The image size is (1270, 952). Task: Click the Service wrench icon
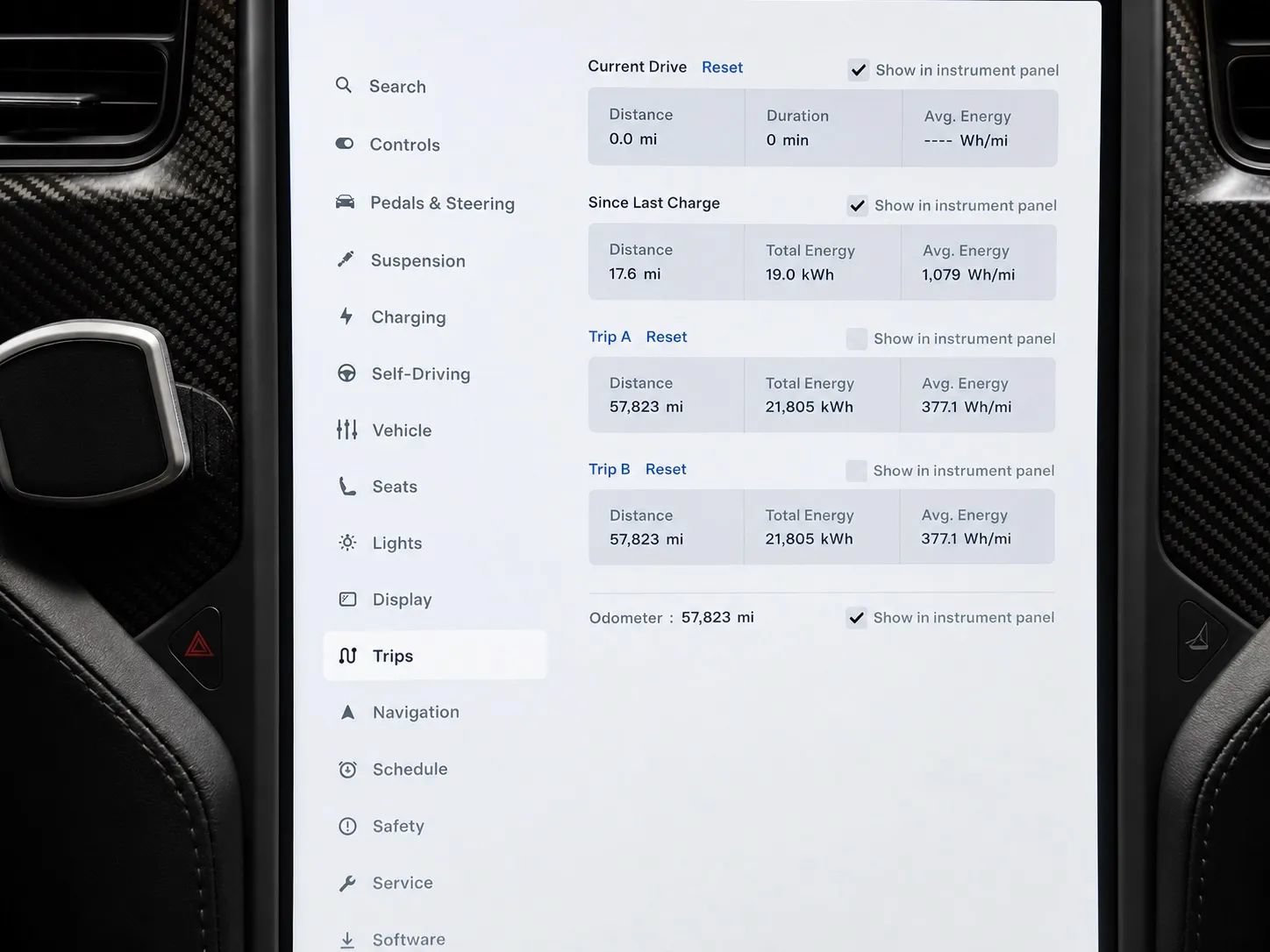(x=347, y=883)
